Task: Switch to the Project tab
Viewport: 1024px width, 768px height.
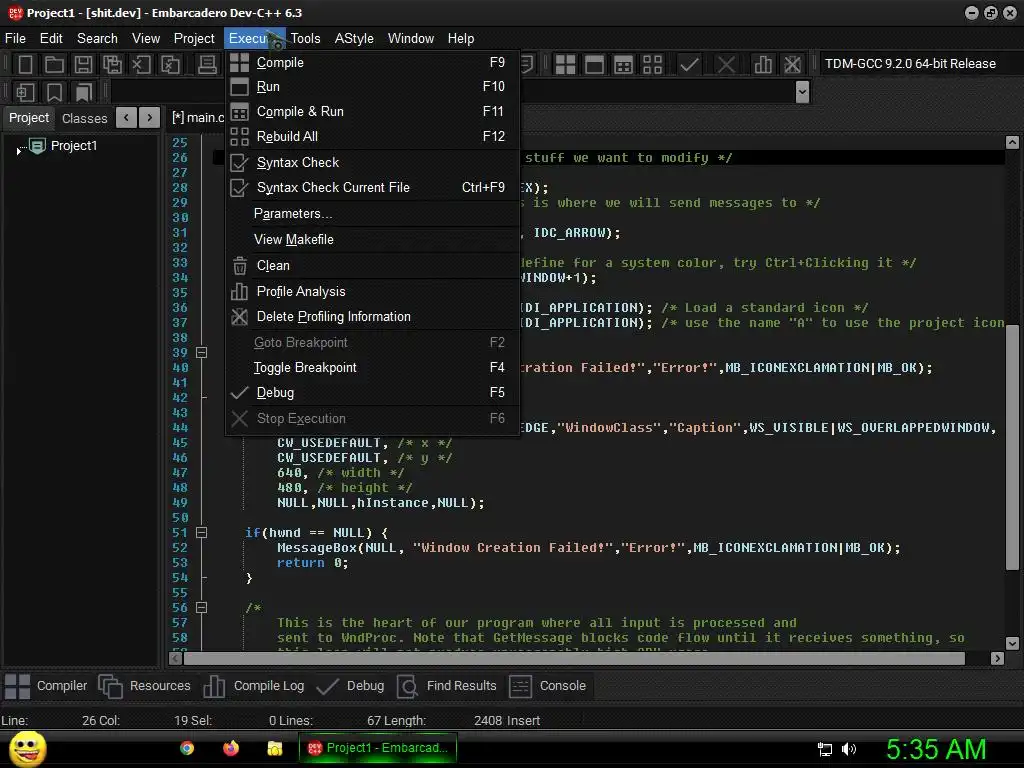Action: [29, 118]
